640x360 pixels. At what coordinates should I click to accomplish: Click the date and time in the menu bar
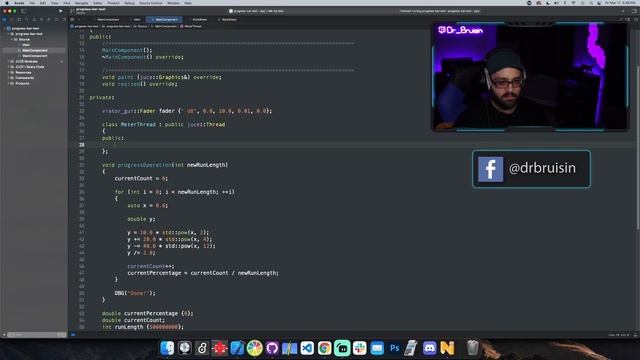(x=620, y=3)
